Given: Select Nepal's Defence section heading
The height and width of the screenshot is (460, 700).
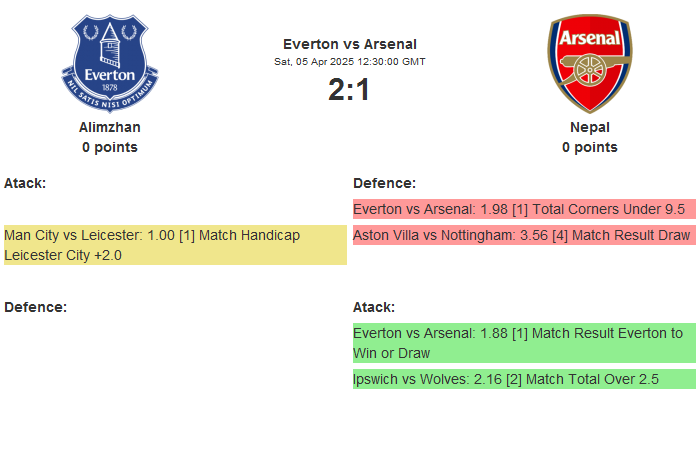Looking at the screenshot, I should [x=384, y=183].
